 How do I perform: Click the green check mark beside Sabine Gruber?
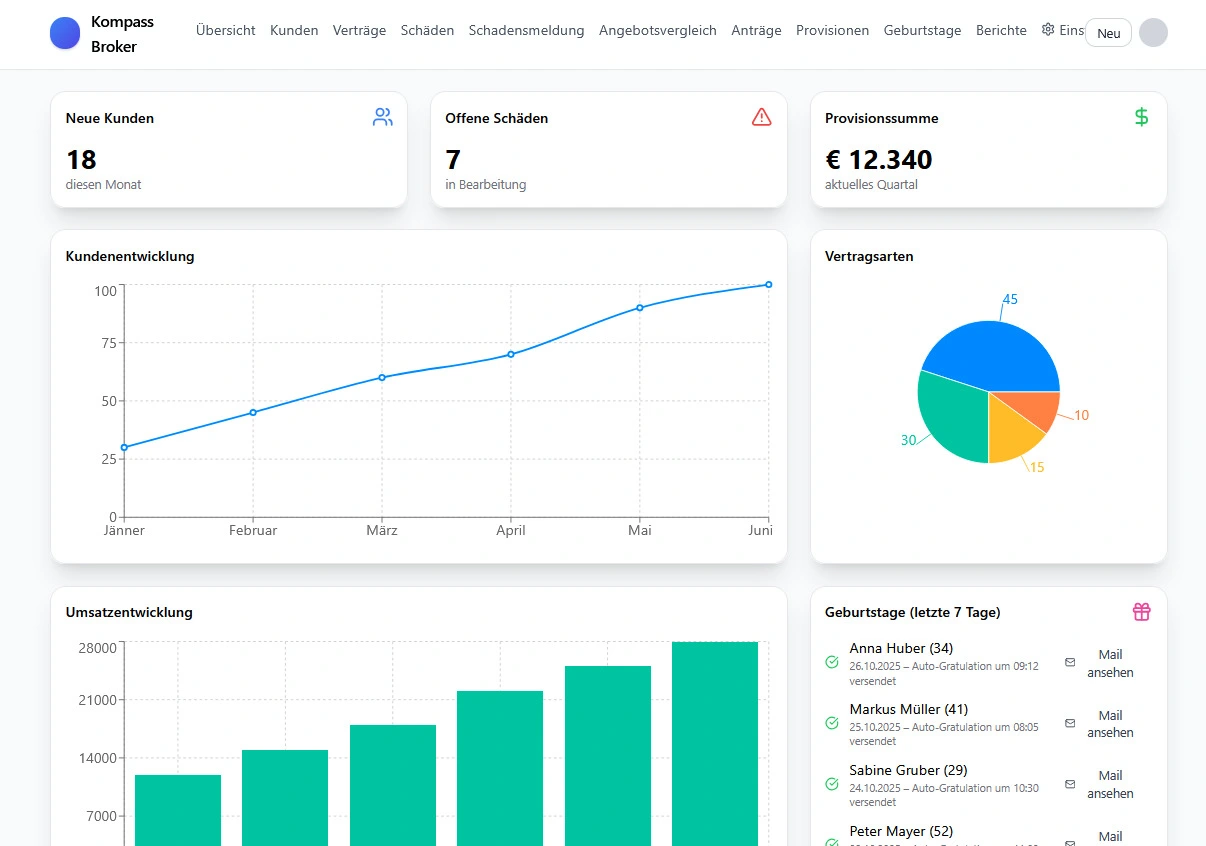[830, 784]
